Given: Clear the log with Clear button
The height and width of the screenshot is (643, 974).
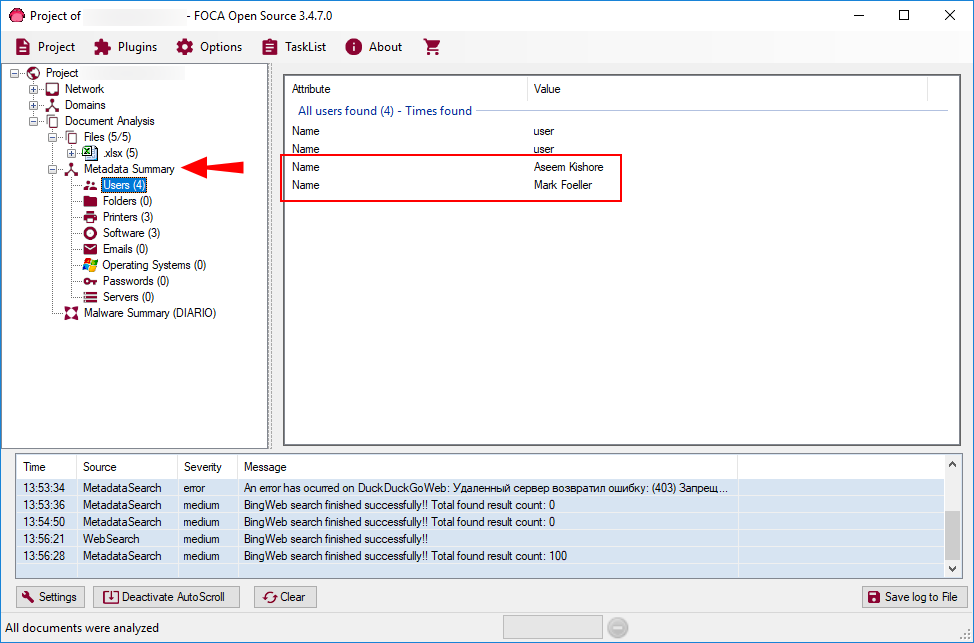Looking at the screenshot, I should 285,597.
